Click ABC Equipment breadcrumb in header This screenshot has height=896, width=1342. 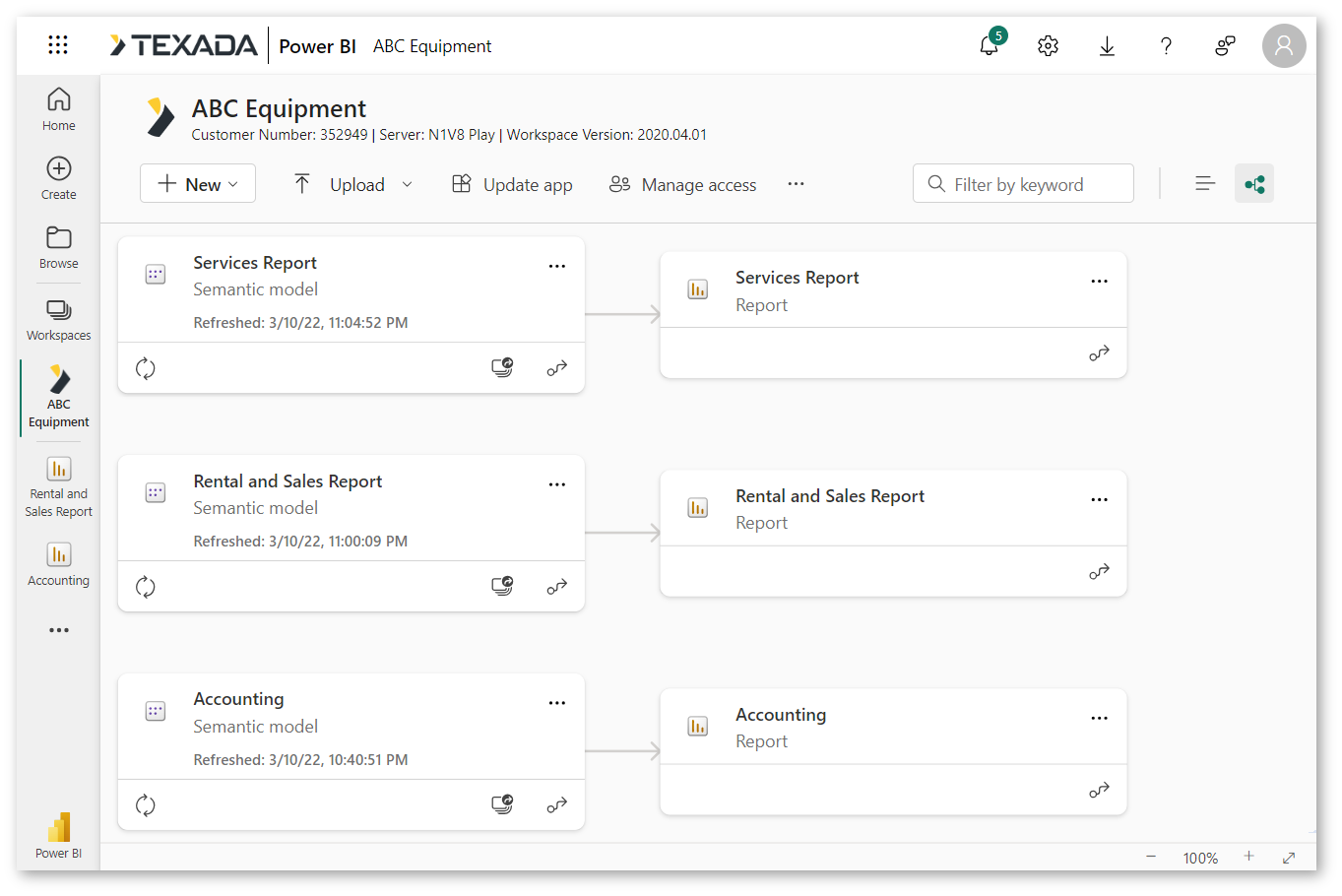(x=432, y=46)
